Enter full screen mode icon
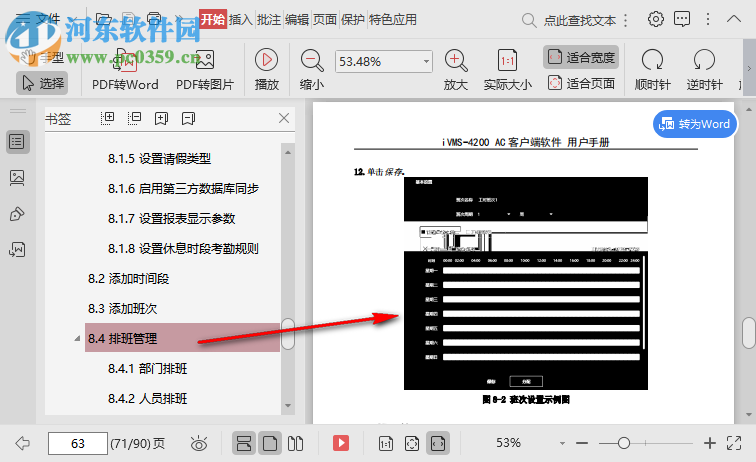756x462 pixels. point(734,443)
